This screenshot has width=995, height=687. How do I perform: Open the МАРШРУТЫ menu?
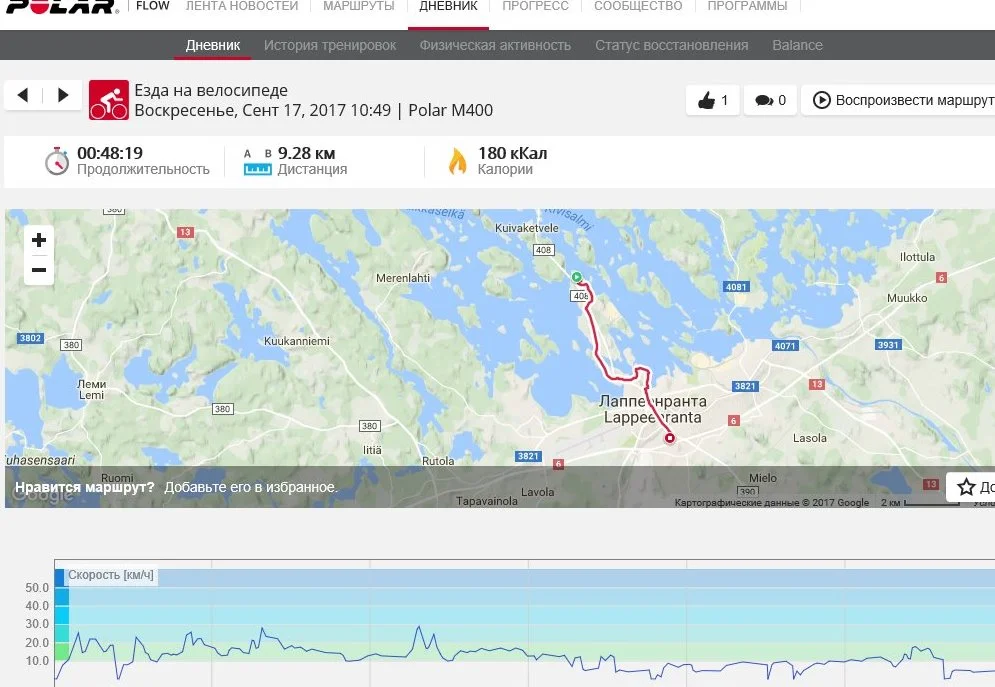coord(359,6)
